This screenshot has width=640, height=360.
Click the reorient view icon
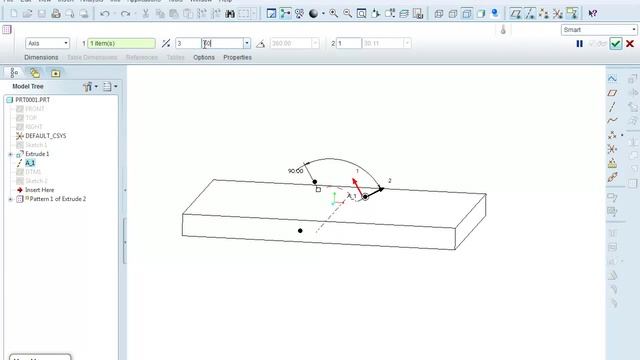pyautogui.click(x=376, y=13)
